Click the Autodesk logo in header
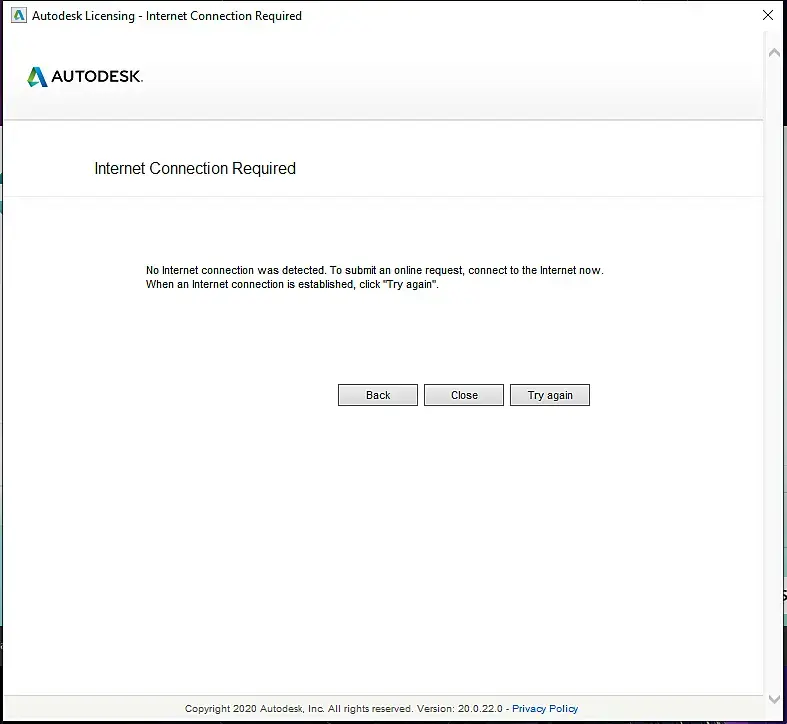Viewport: 787px width, 724px height. (x=85, y=76)
